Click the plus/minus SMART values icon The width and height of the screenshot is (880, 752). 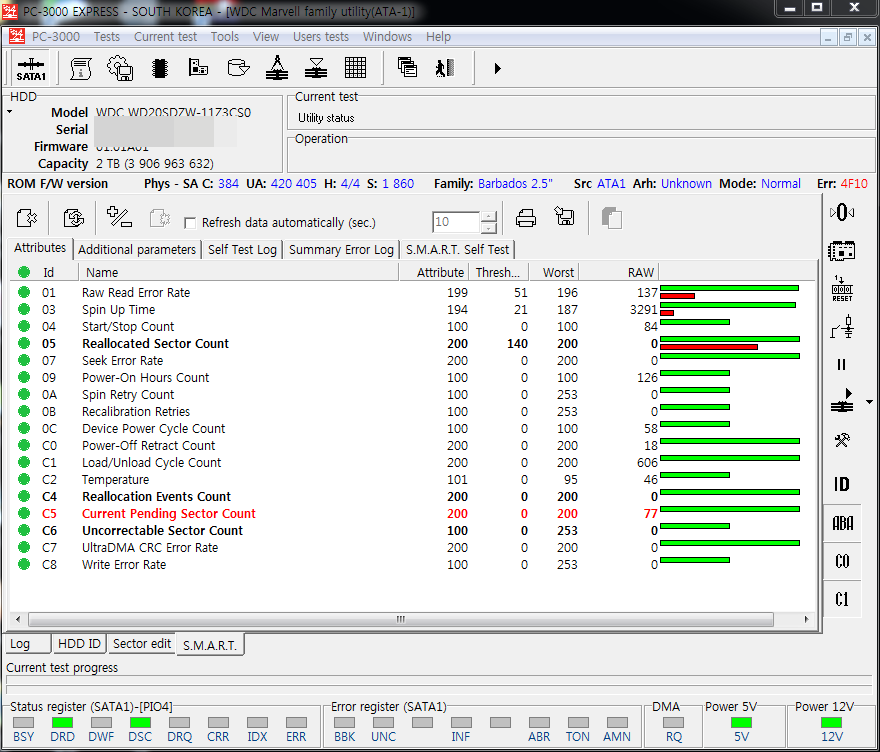119,217
